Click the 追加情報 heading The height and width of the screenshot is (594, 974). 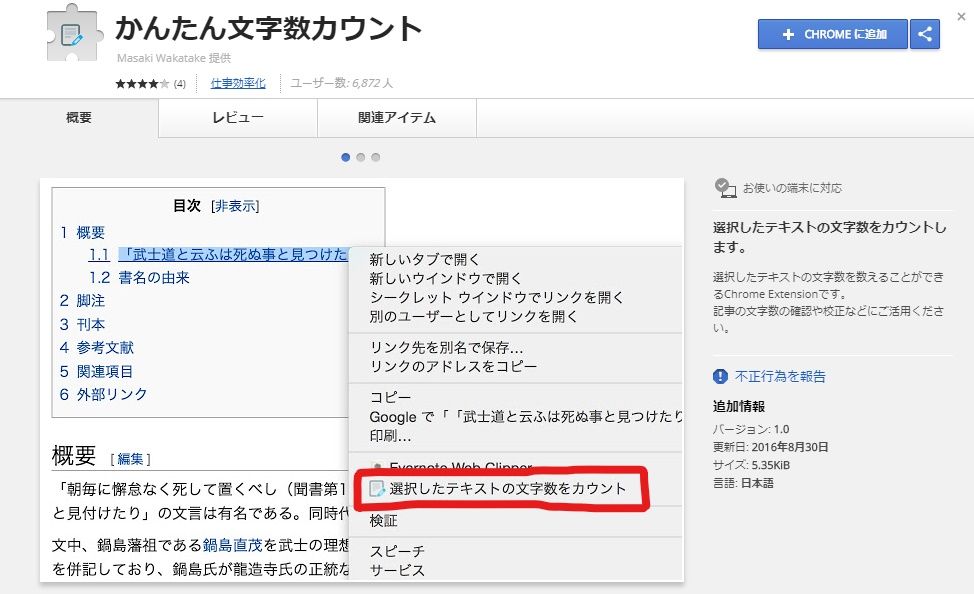[x=739, y=406]
